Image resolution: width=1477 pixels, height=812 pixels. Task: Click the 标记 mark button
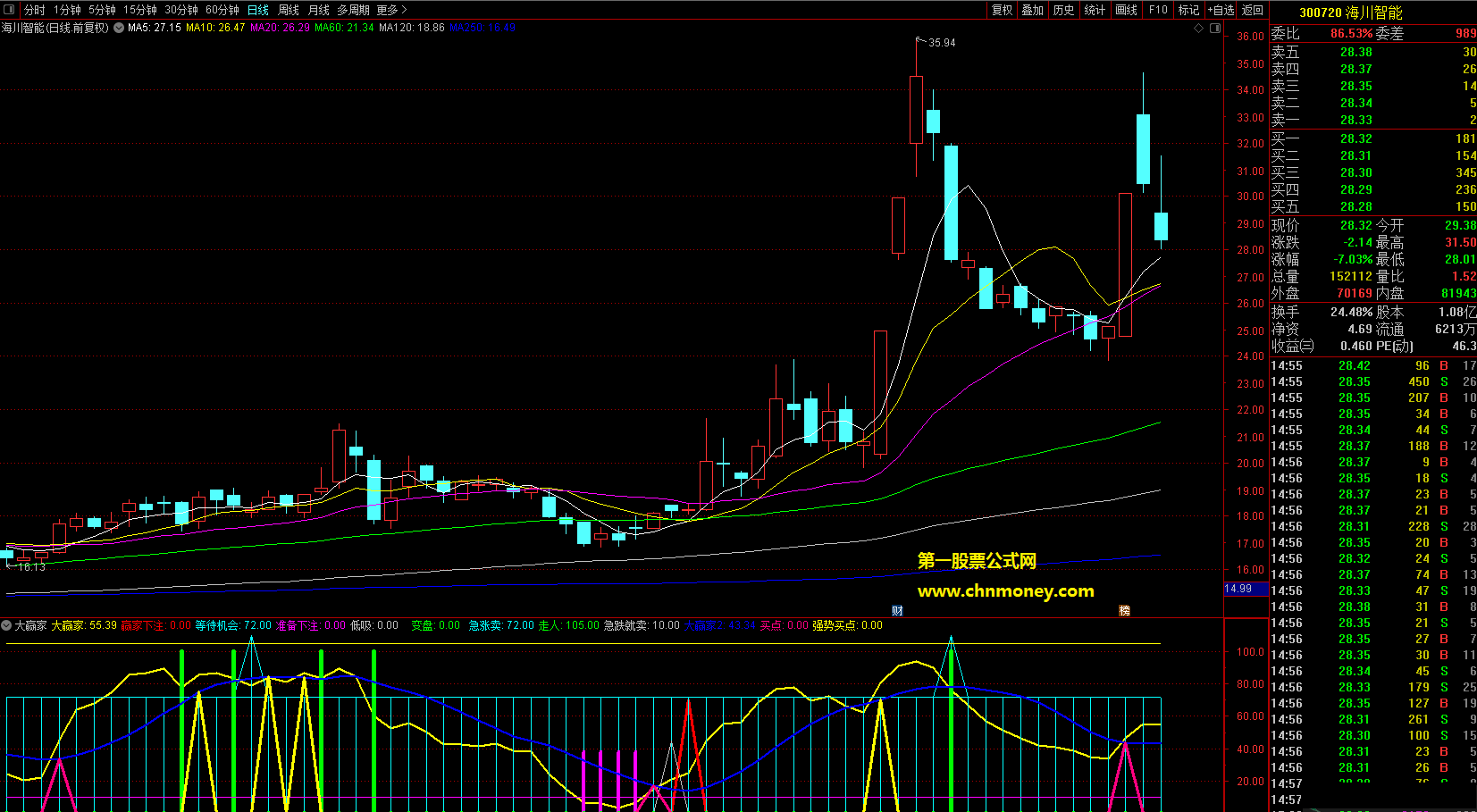[1188, 10]
